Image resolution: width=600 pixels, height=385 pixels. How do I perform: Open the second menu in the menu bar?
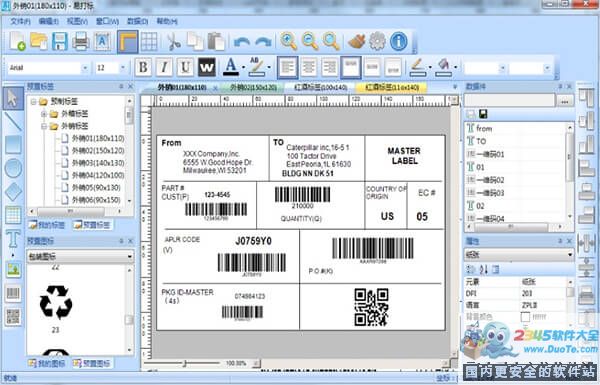49,21
